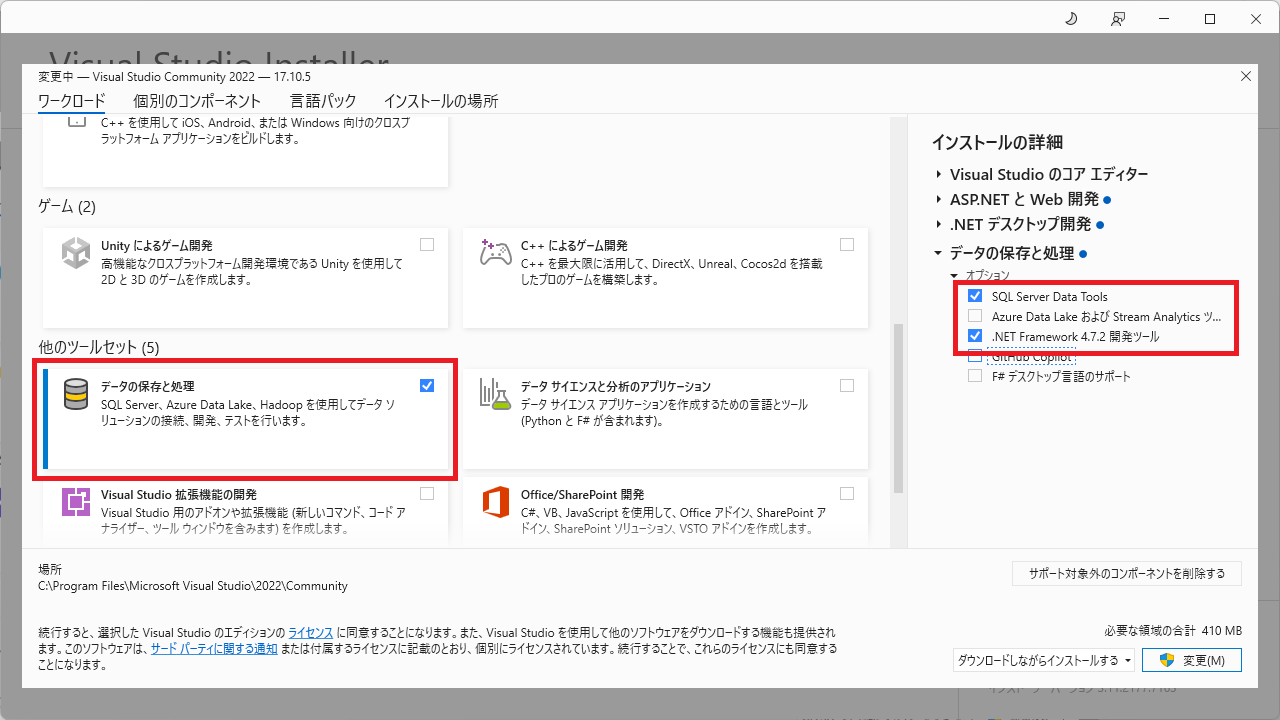Open the 言語パック tab

pyautogui.click(x=322, y=101)
